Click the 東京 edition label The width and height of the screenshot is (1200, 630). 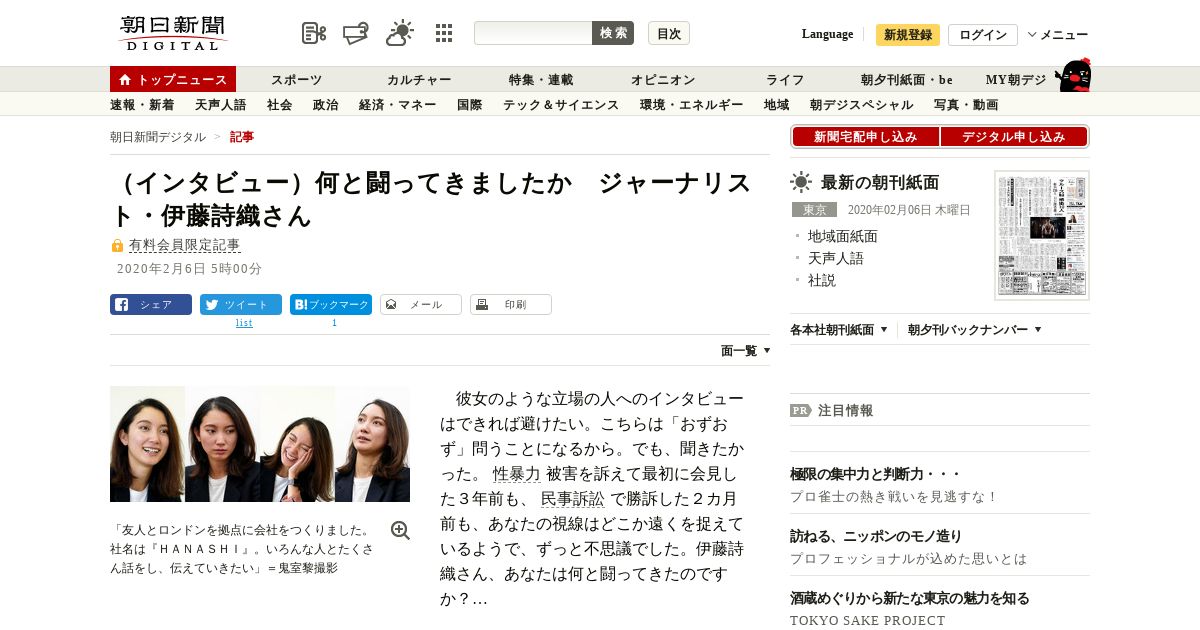[x=814, y=210]
